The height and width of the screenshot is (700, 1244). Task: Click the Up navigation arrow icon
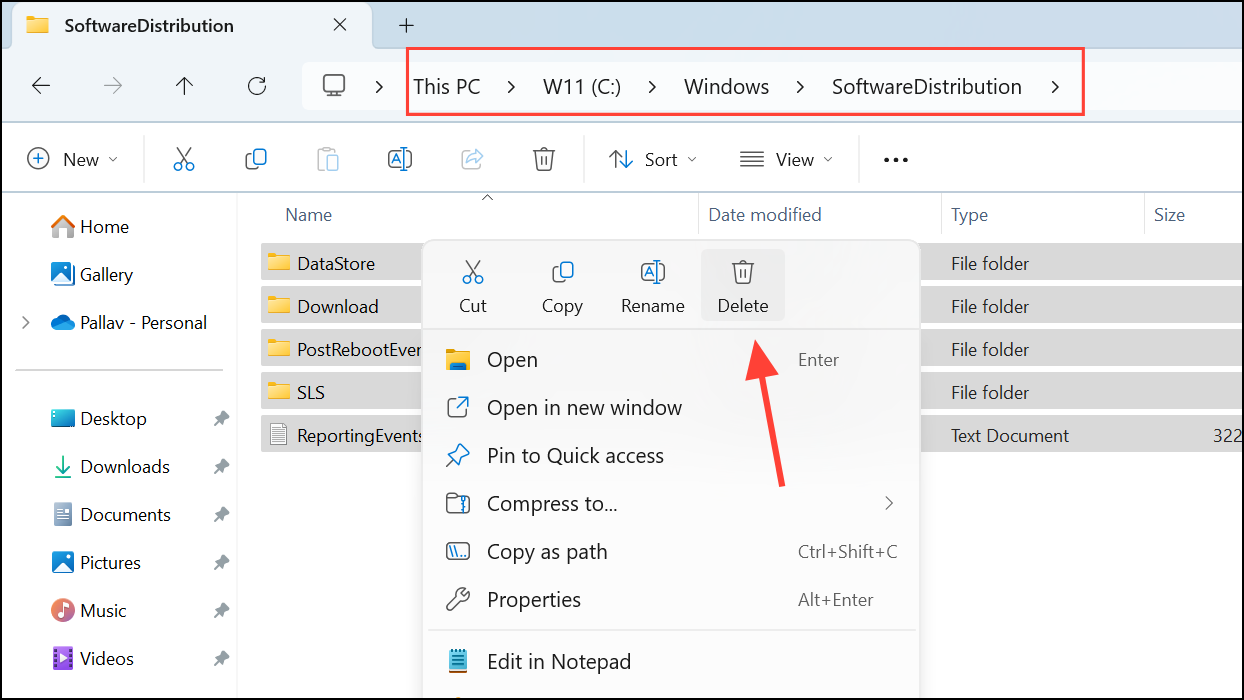184,86
